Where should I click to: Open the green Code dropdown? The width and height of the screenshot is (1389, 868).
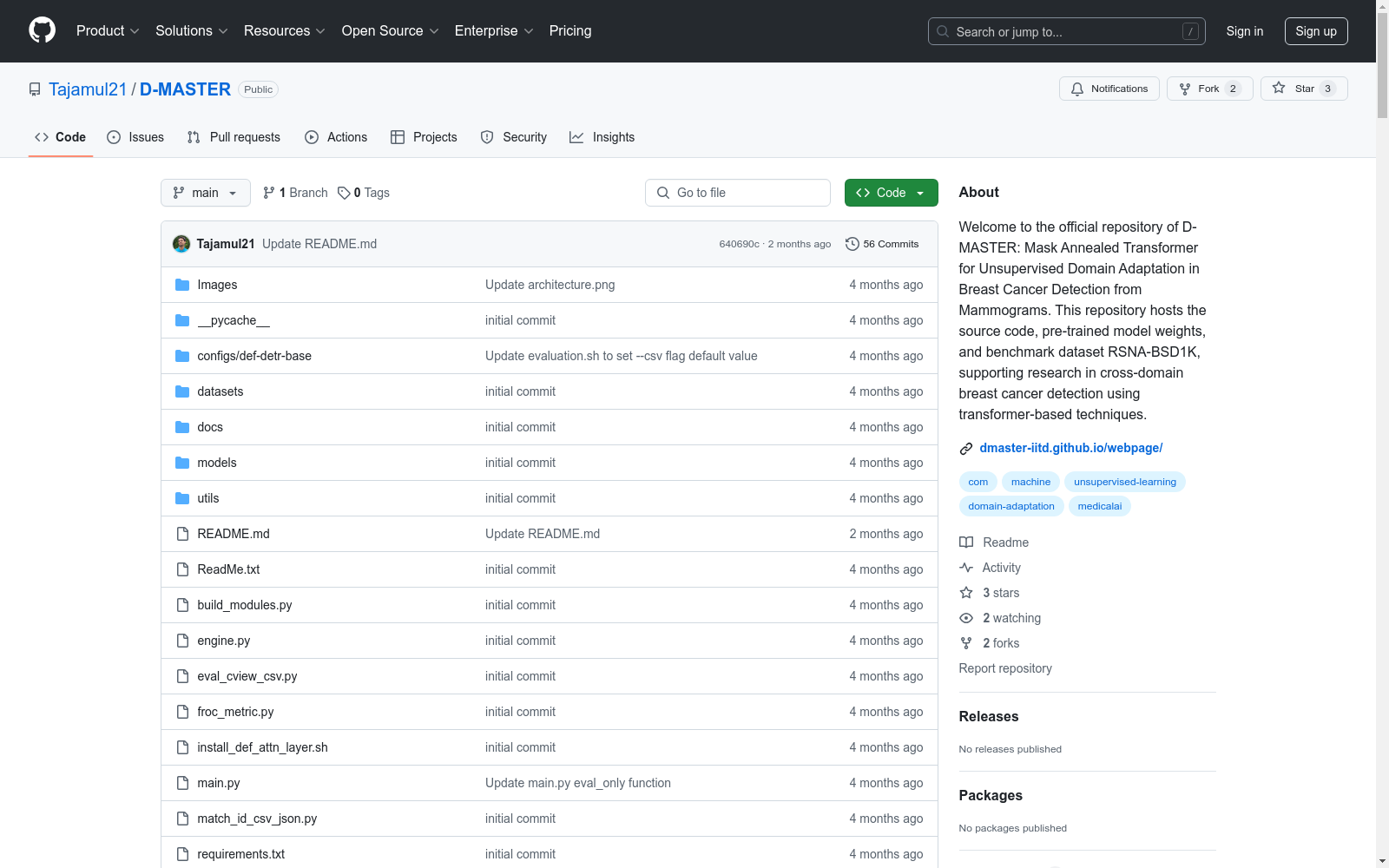(891, 193)
